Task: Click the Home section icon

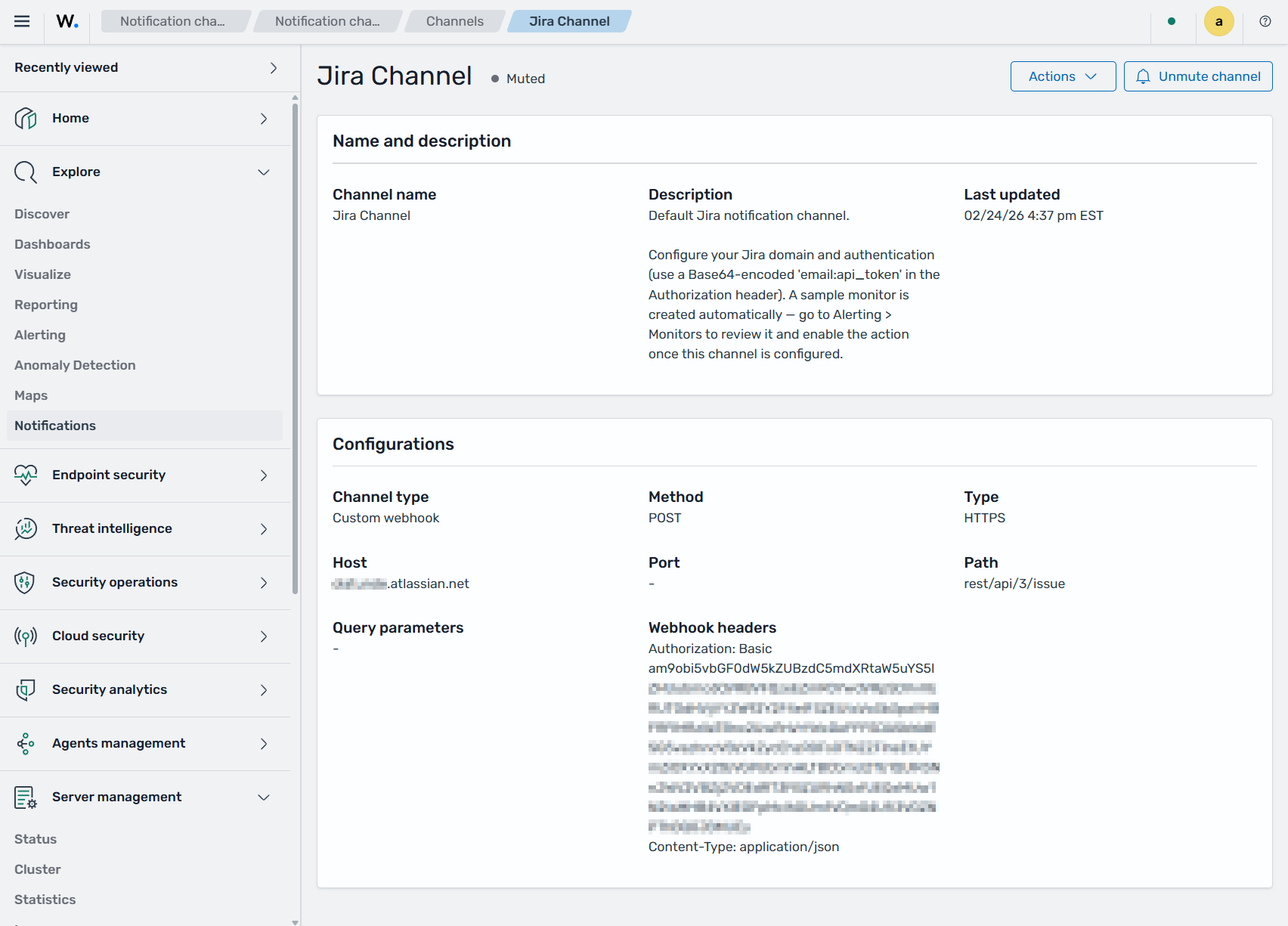Action: pos(26,118)
